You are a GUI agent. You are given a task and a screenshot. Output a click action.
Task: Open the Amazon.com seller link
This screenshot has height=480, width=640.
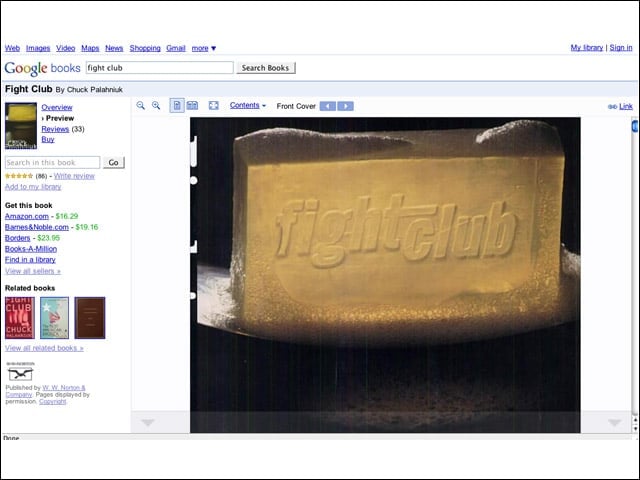click(x=27, y=216)
